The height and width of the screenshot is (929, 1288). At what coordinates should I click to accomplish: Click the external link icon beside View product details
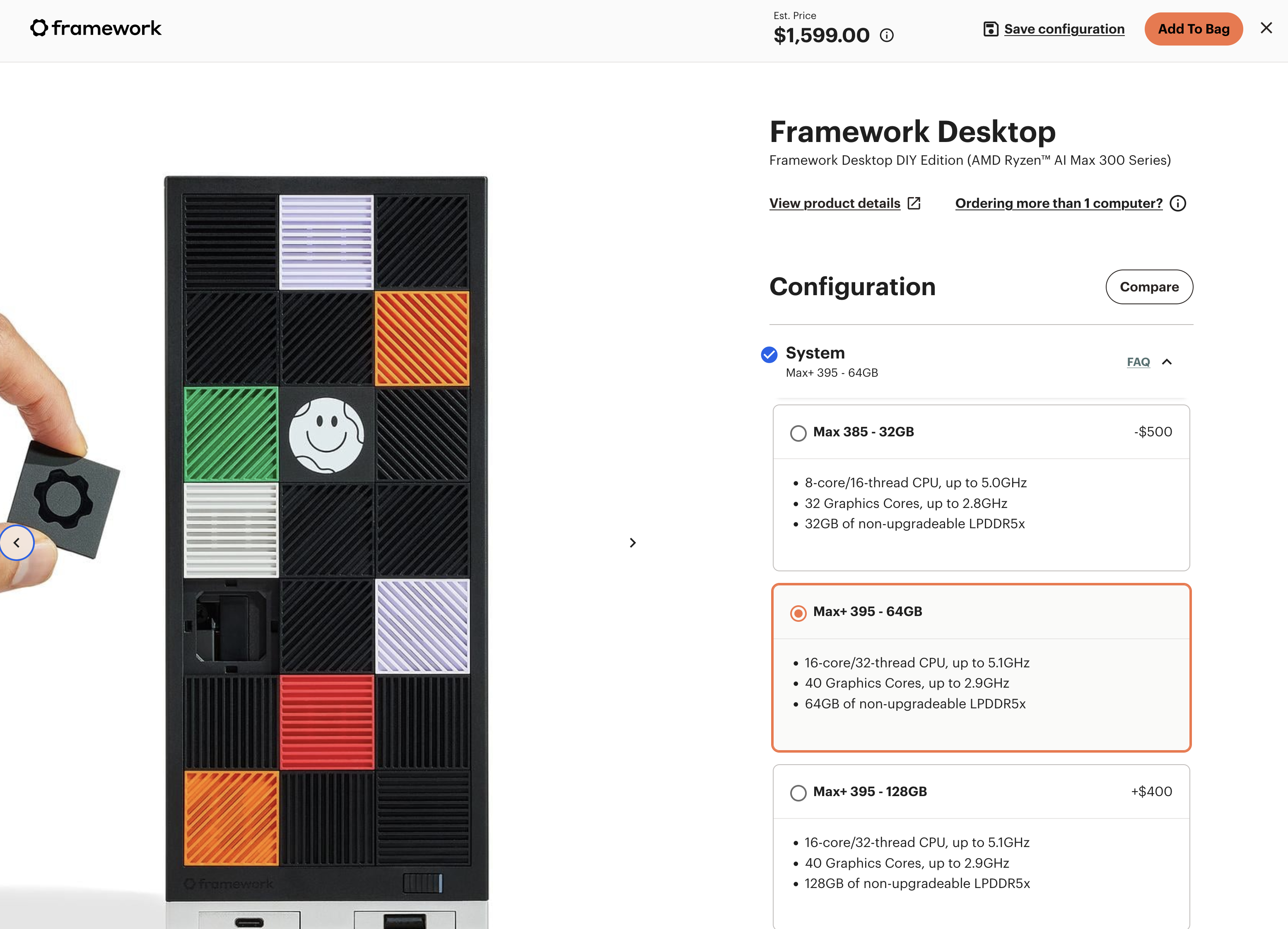point(914,203)
